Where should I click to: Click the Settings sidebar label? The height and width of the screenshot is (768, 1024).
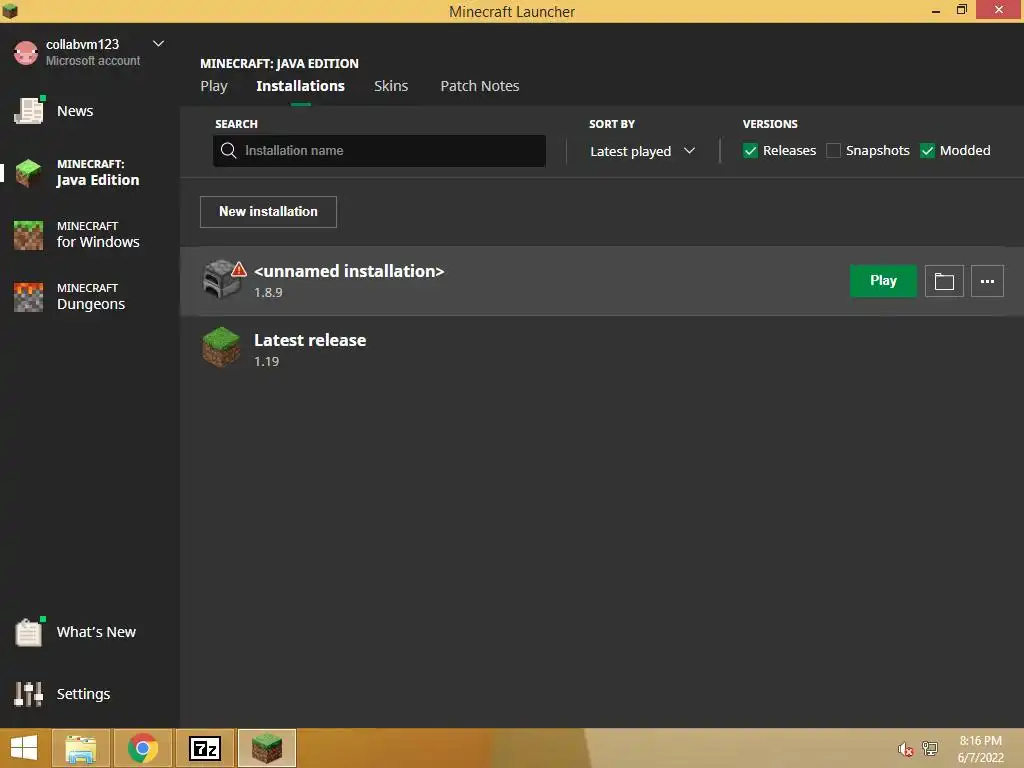pyautogui.click(x=84, y=694)
